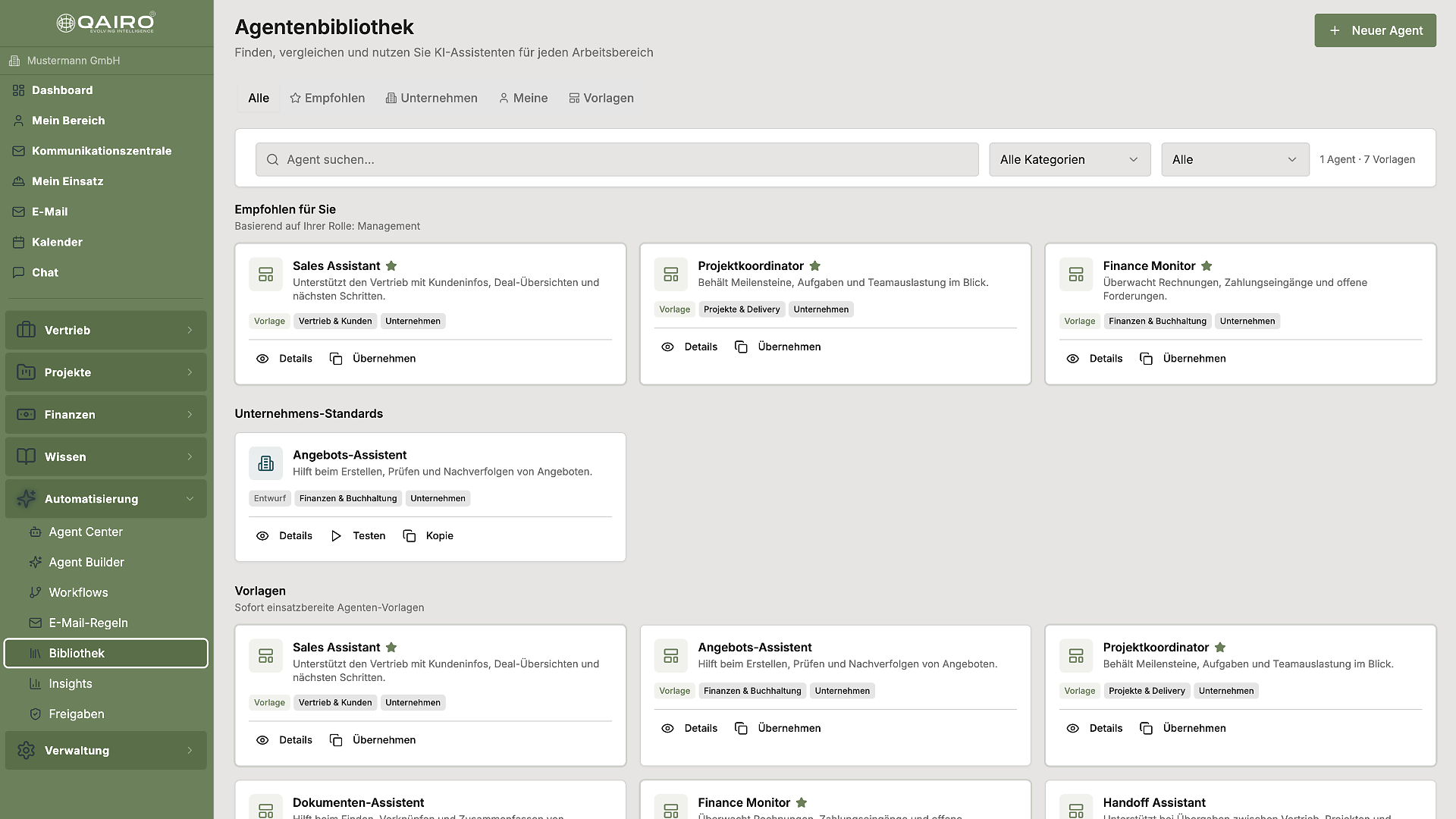
Task: Open Kommunikationszentrale in the sidebar
Action: 102,151
